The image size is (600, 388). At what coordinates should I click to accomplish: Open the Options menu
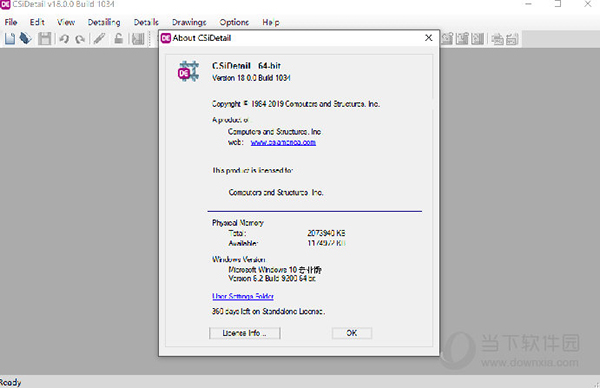coord(234,22)
